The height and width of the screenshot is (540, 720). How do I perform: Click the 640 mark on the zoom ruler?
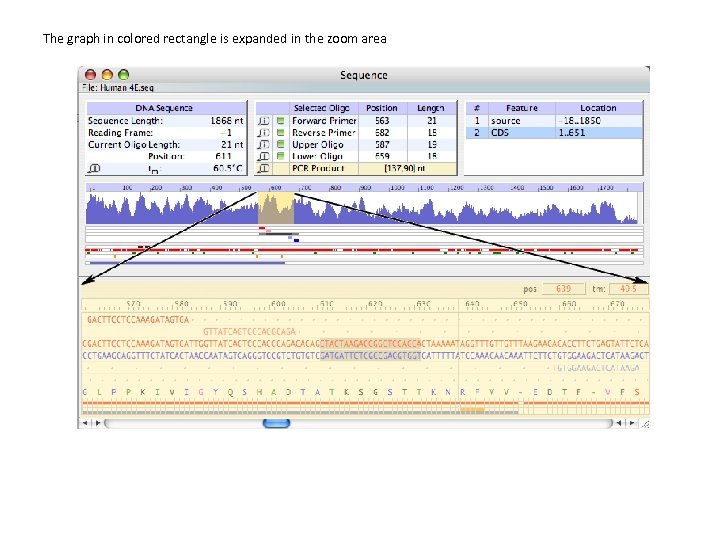(x=472, y=304)
